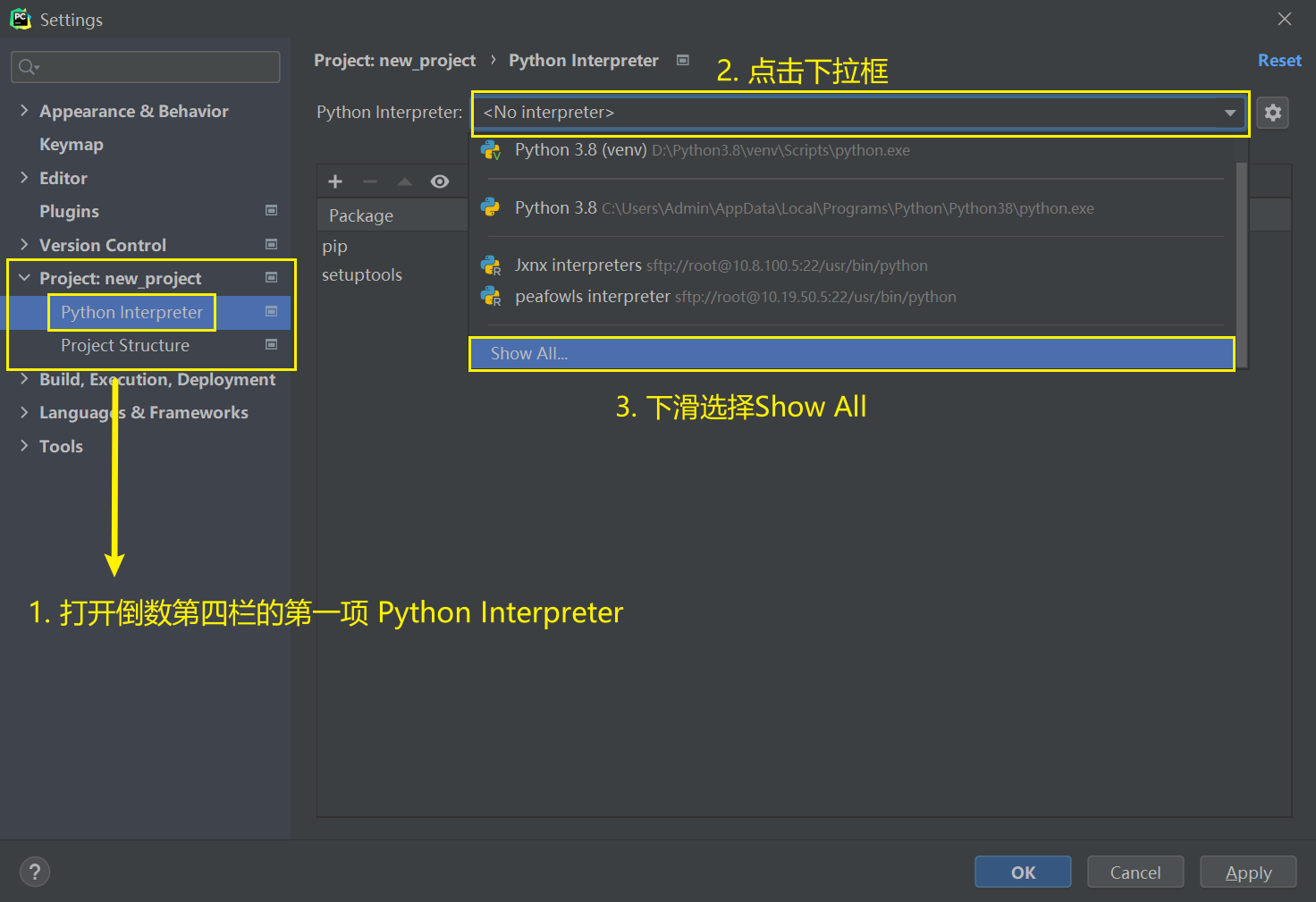Click the gear icon beside interpreter dropdown

[x=1272, y=113]
